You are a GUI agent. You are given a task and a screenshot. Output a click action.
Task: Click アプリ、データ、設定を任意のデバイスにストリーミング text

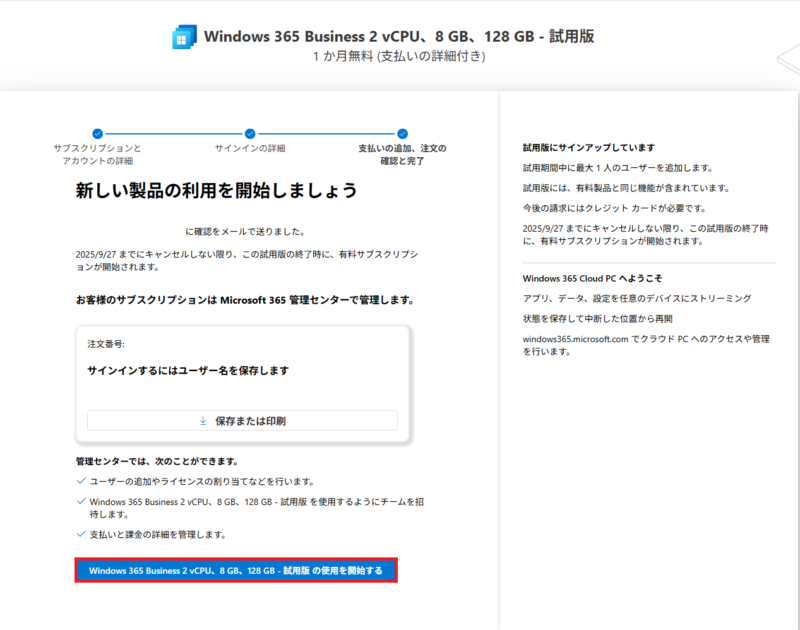click(637, 298)
